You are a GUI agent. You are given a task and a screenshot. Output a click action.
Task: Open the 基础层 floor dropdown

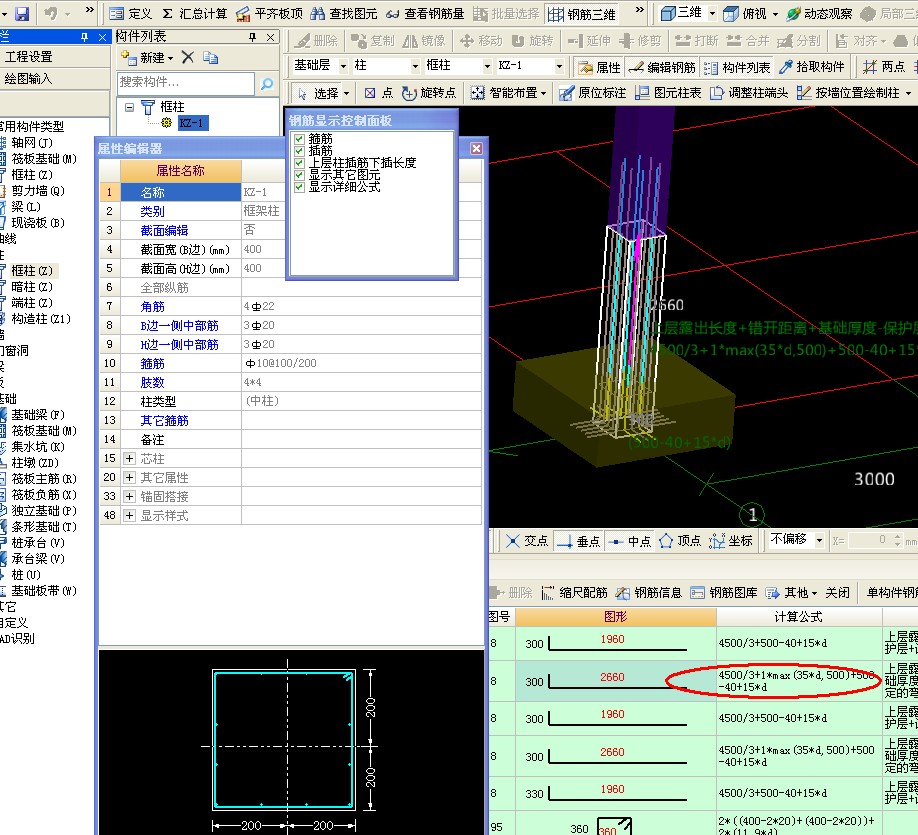(343, 66)
